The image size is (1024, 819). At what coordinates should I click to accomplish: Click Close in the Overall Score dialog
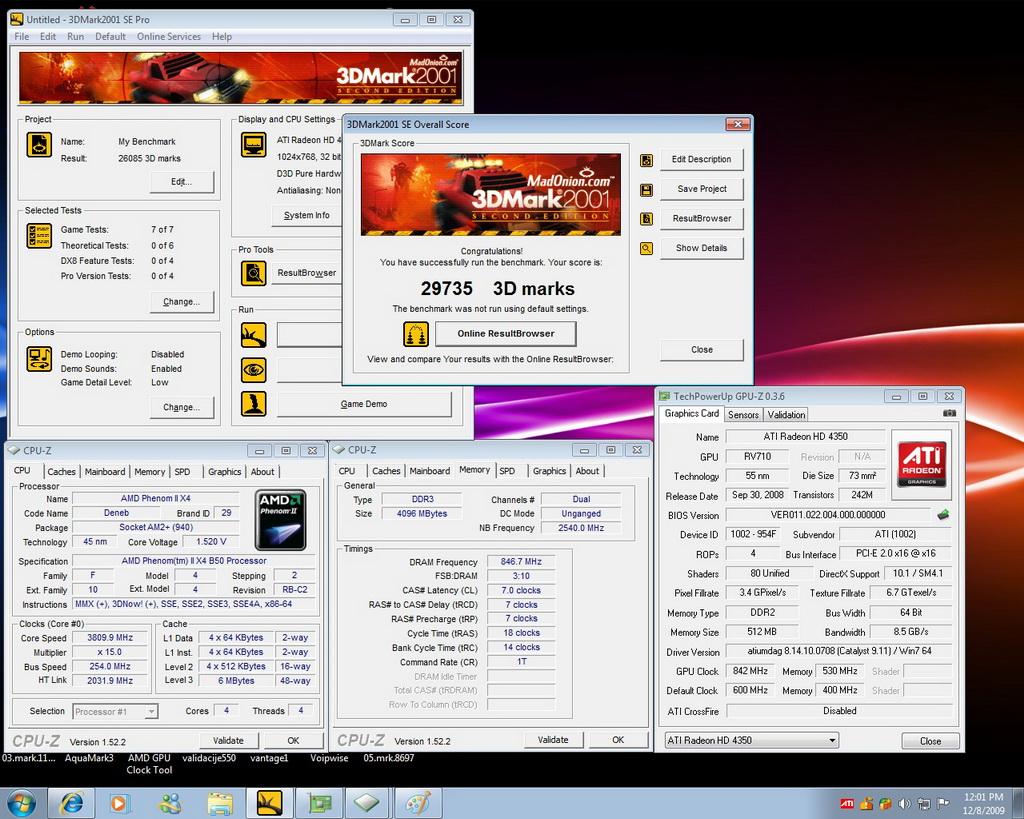pos(701,349)
